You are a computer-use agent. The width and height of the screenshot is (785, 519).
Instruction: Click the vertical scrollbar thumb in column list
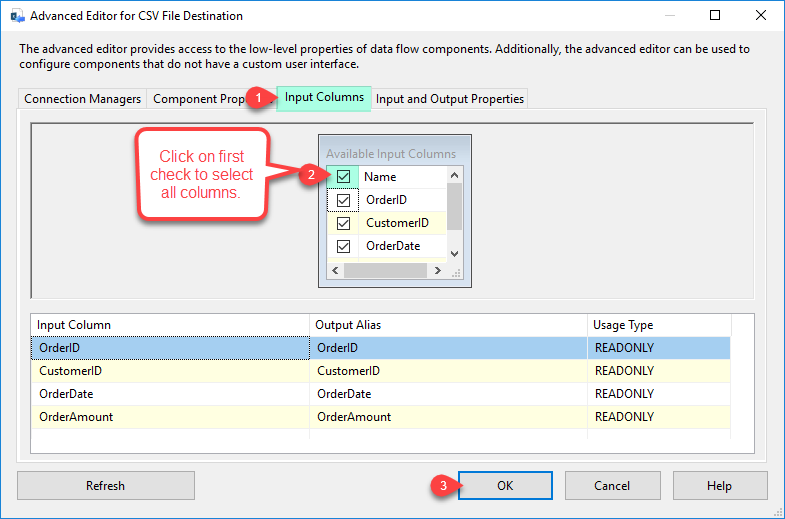click(455, 206)
